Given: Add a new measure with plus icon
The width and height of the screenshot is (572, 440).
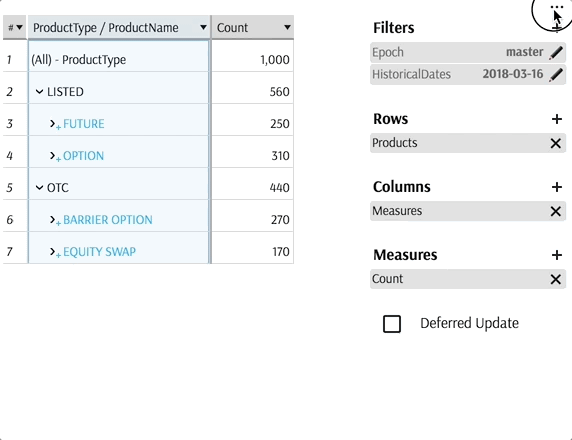Looking at the screenshot, I should click(557, 255).
